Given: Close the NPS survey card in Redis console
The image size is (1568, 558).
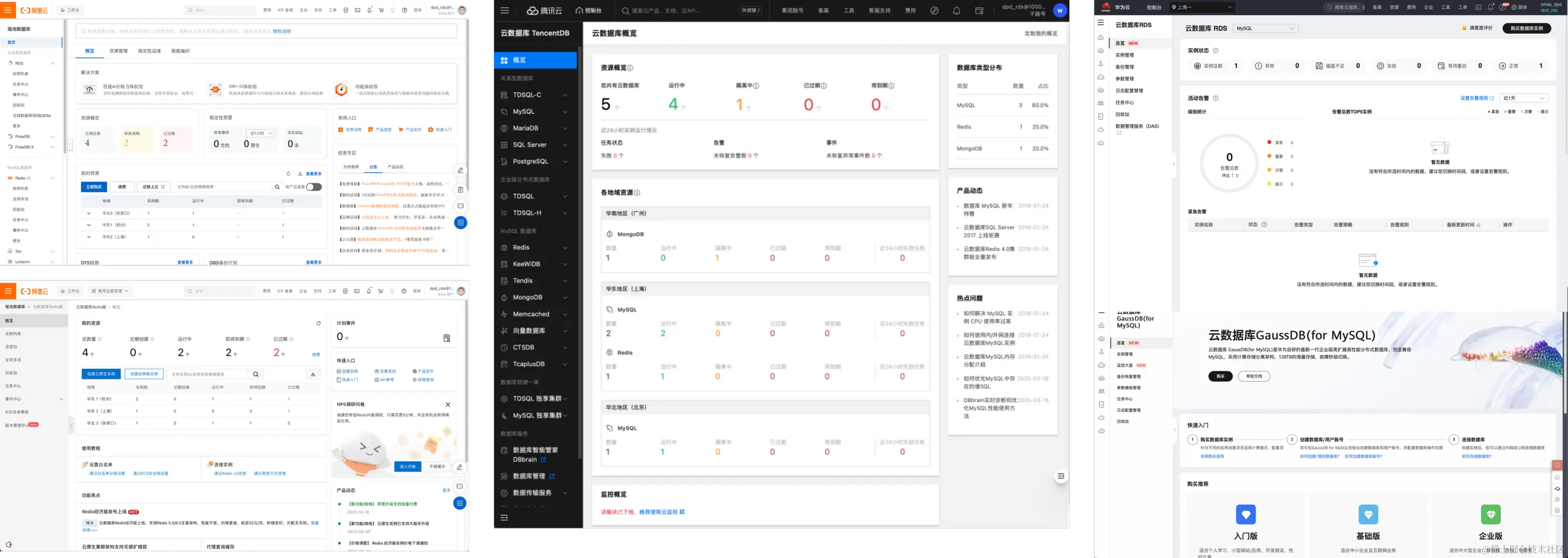Looking at the screenshot, I should point(448,404).
